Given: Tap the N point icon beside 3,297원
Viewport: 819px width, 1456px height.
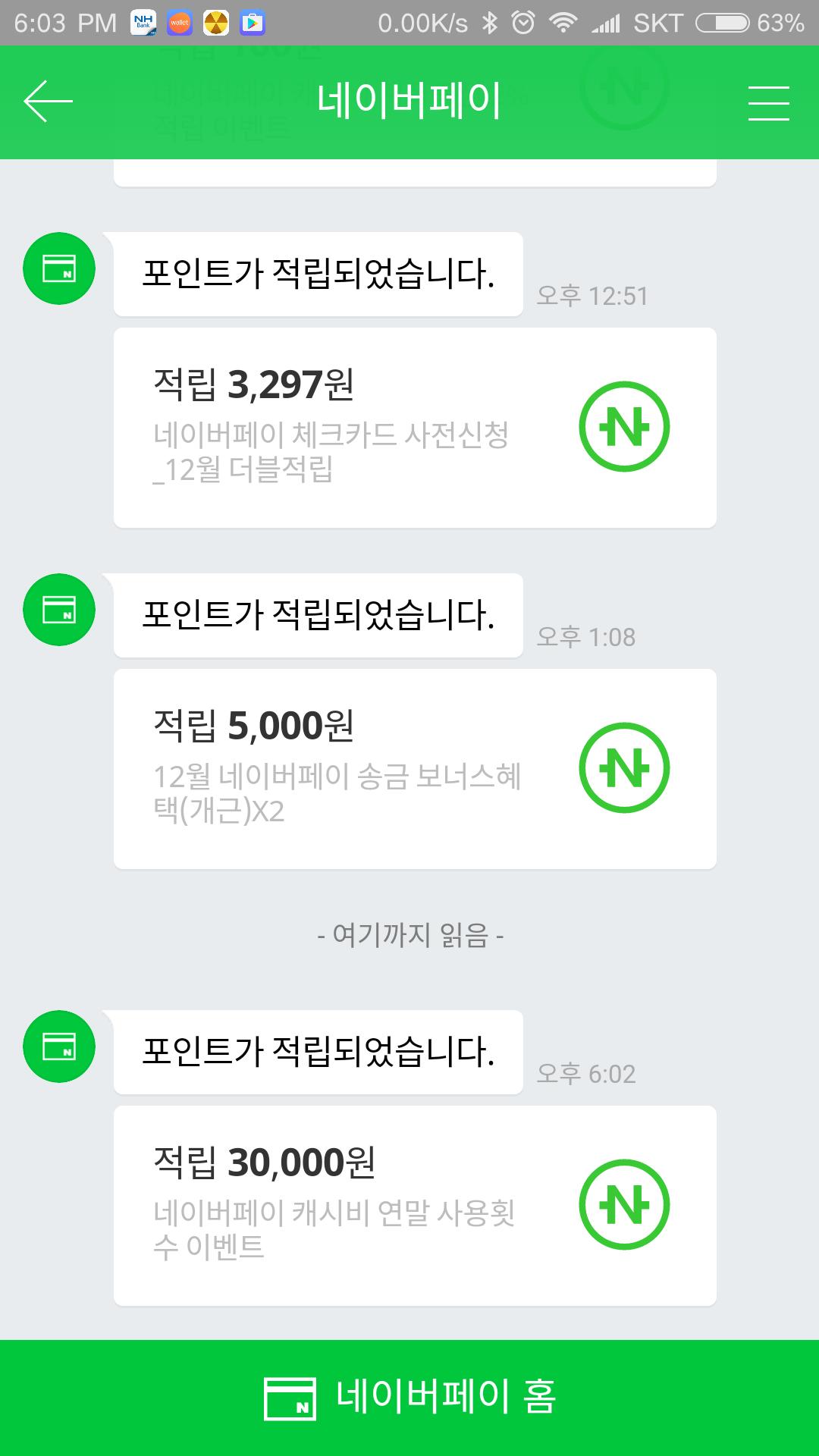Looking at the screenshot, I should pyautogui.click(x=624, y=427).
